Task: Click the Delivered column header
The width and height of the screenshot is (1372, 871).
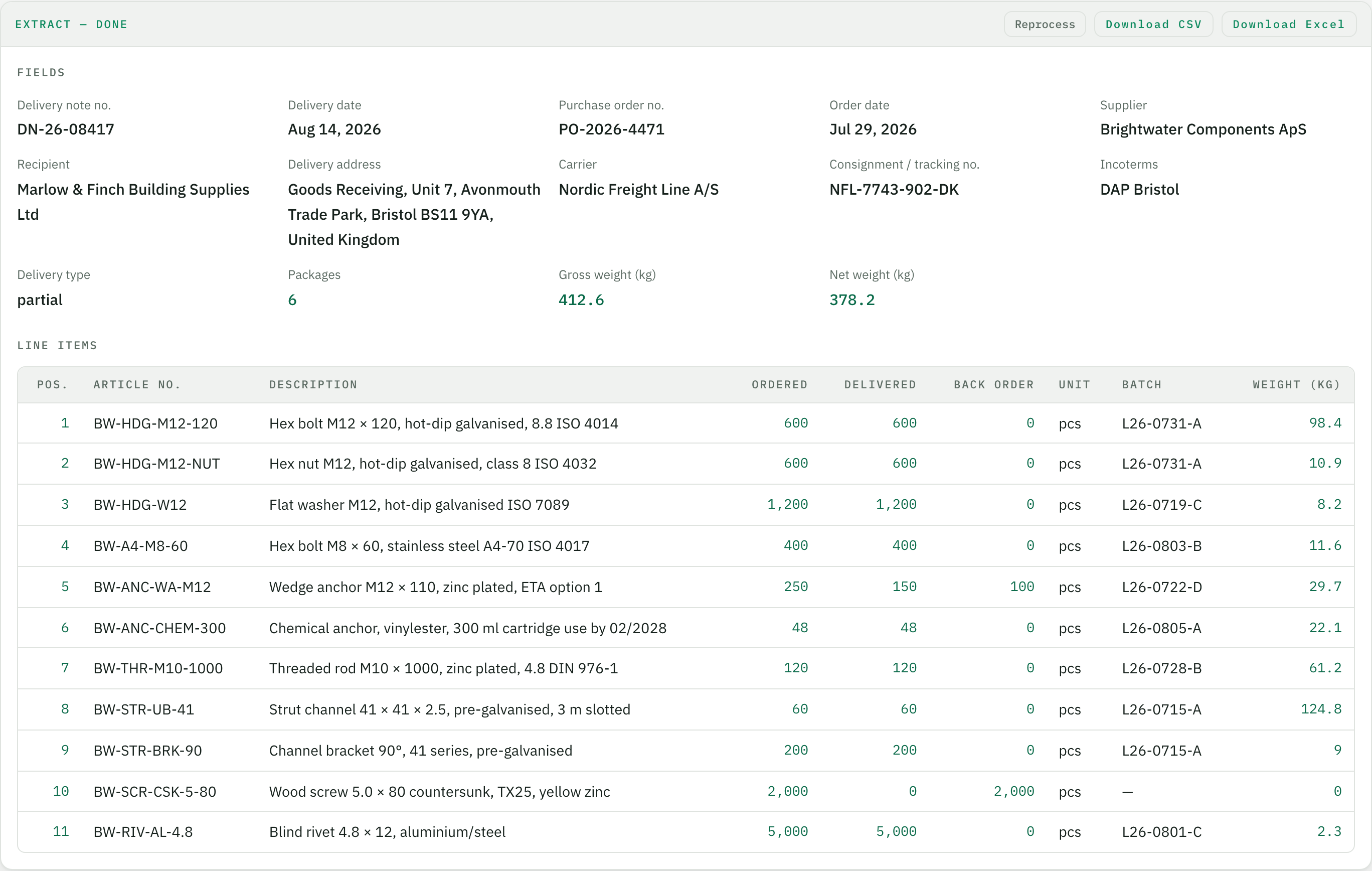Action: pyautogui.click(x=880, y=385)
